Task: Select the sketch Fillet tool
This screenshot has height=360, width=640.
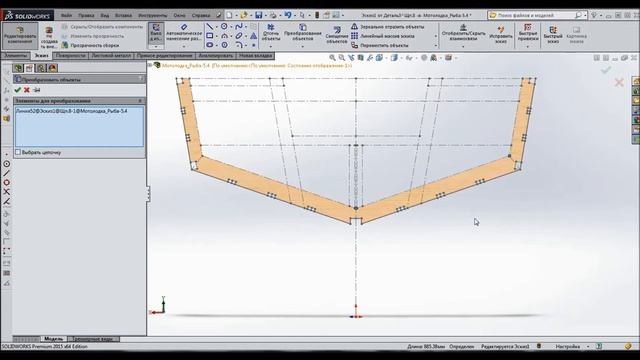Action: 239,45
